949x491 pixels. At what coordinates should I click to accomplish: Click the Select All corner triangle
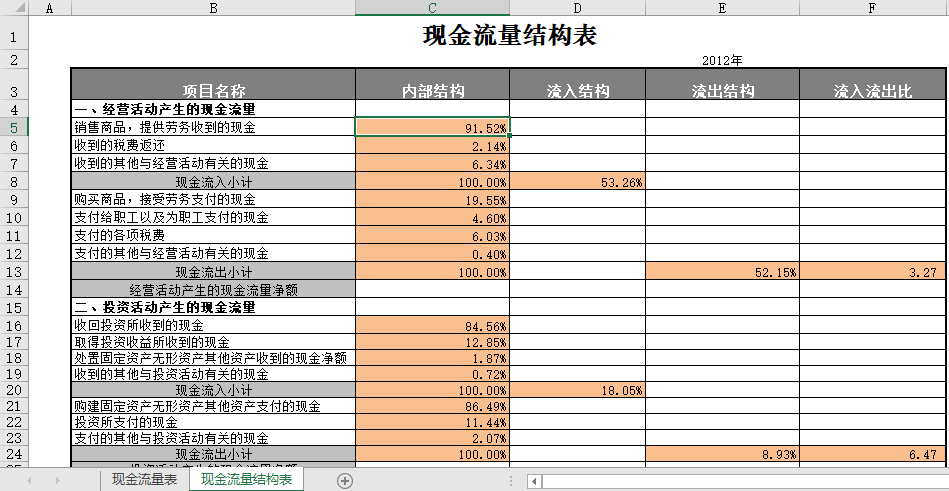point(14,8)
